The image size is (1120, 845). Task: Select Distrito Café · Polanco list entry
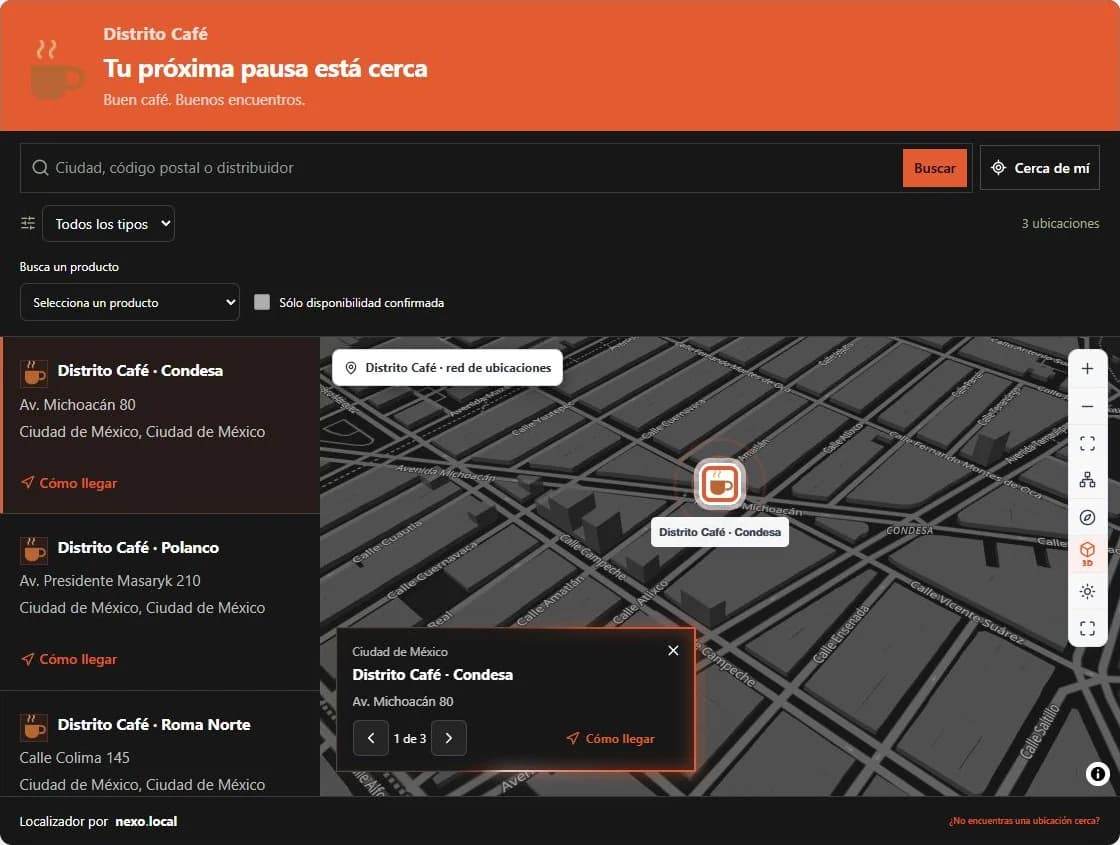coord(160,602)
